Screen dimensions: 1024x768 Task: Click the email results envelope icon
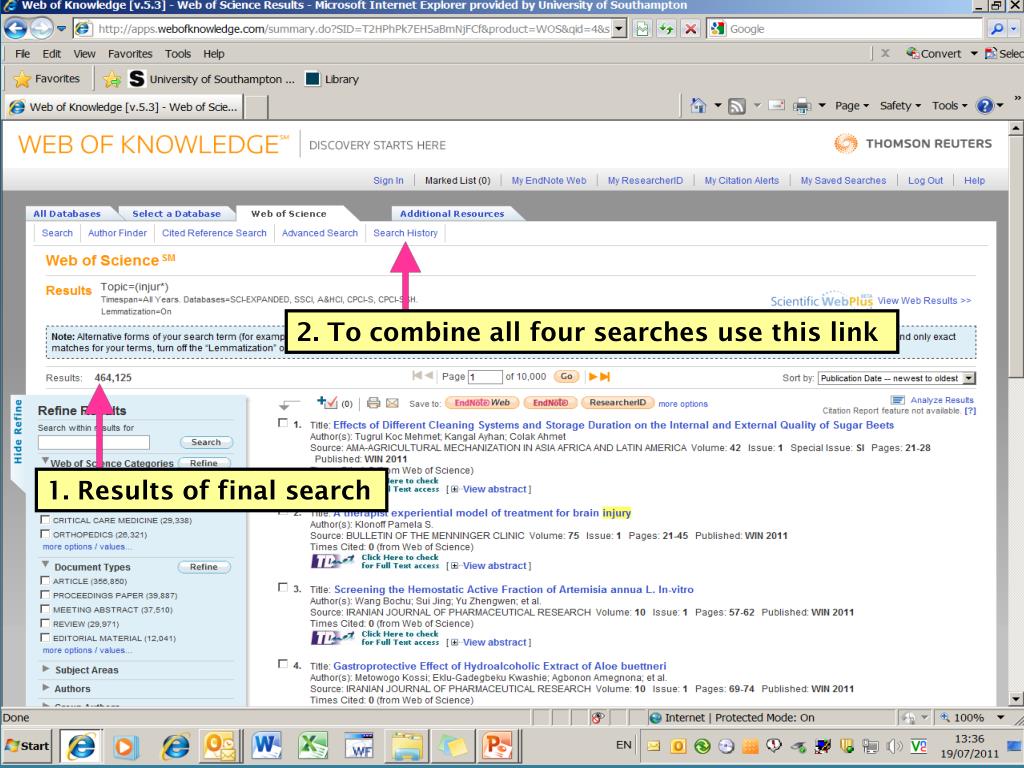(x=392, y=403)
